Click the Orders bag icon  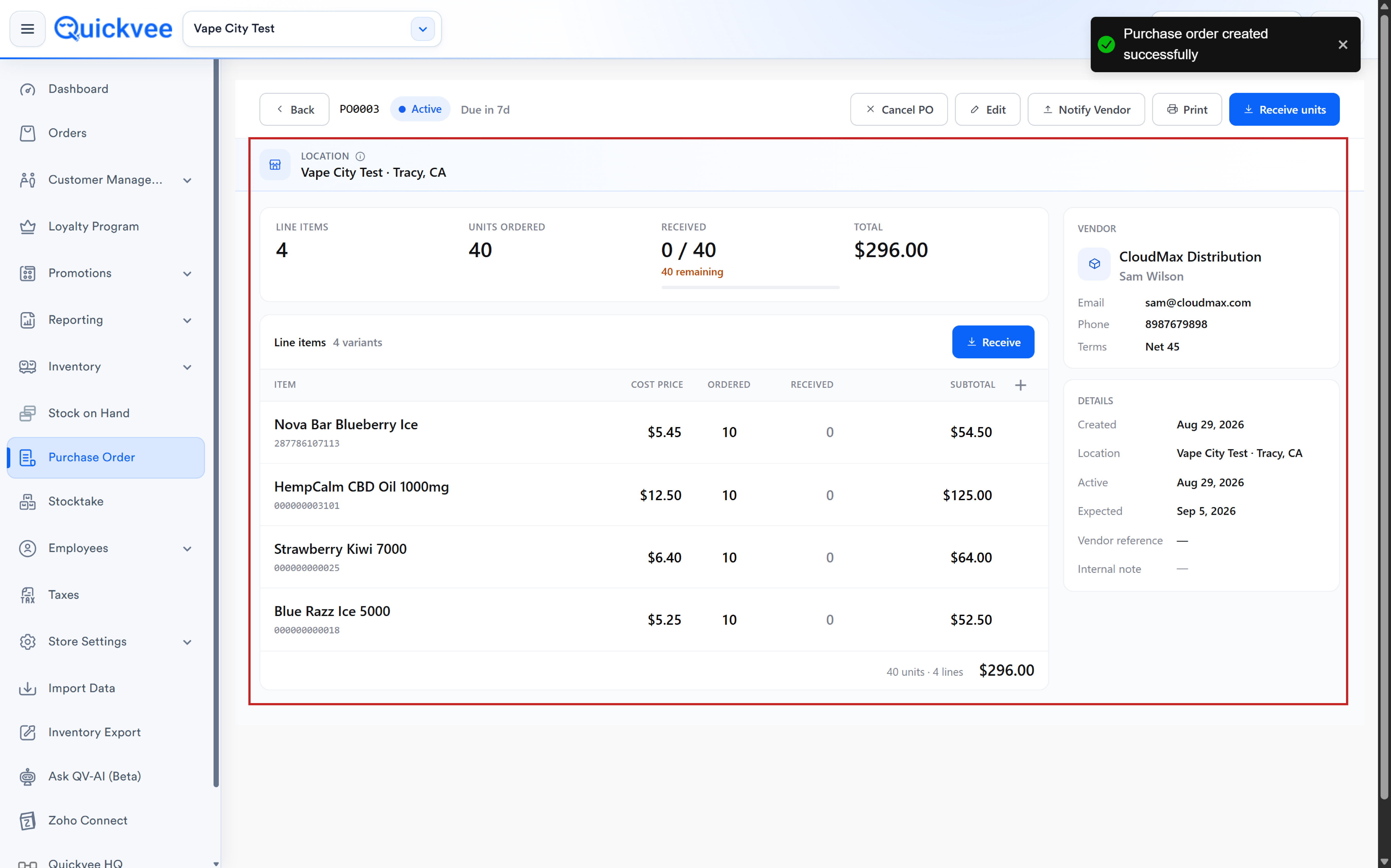coord(27,133)
